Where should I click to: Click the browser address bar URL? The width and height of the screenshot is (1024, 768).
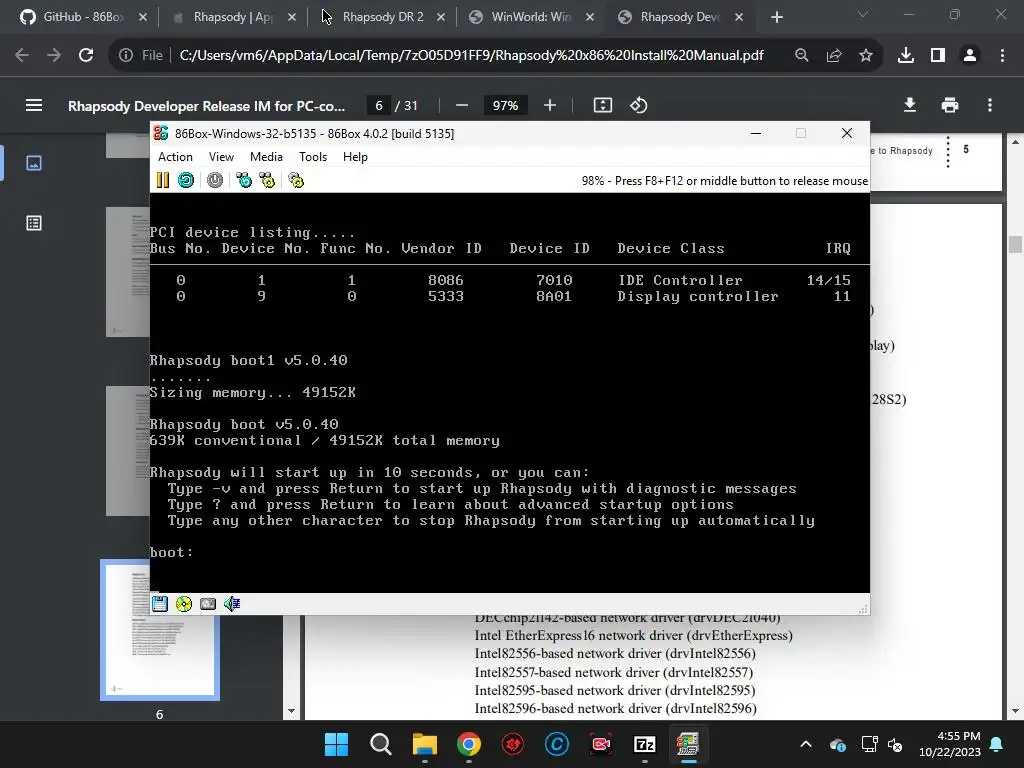point(471,56)
